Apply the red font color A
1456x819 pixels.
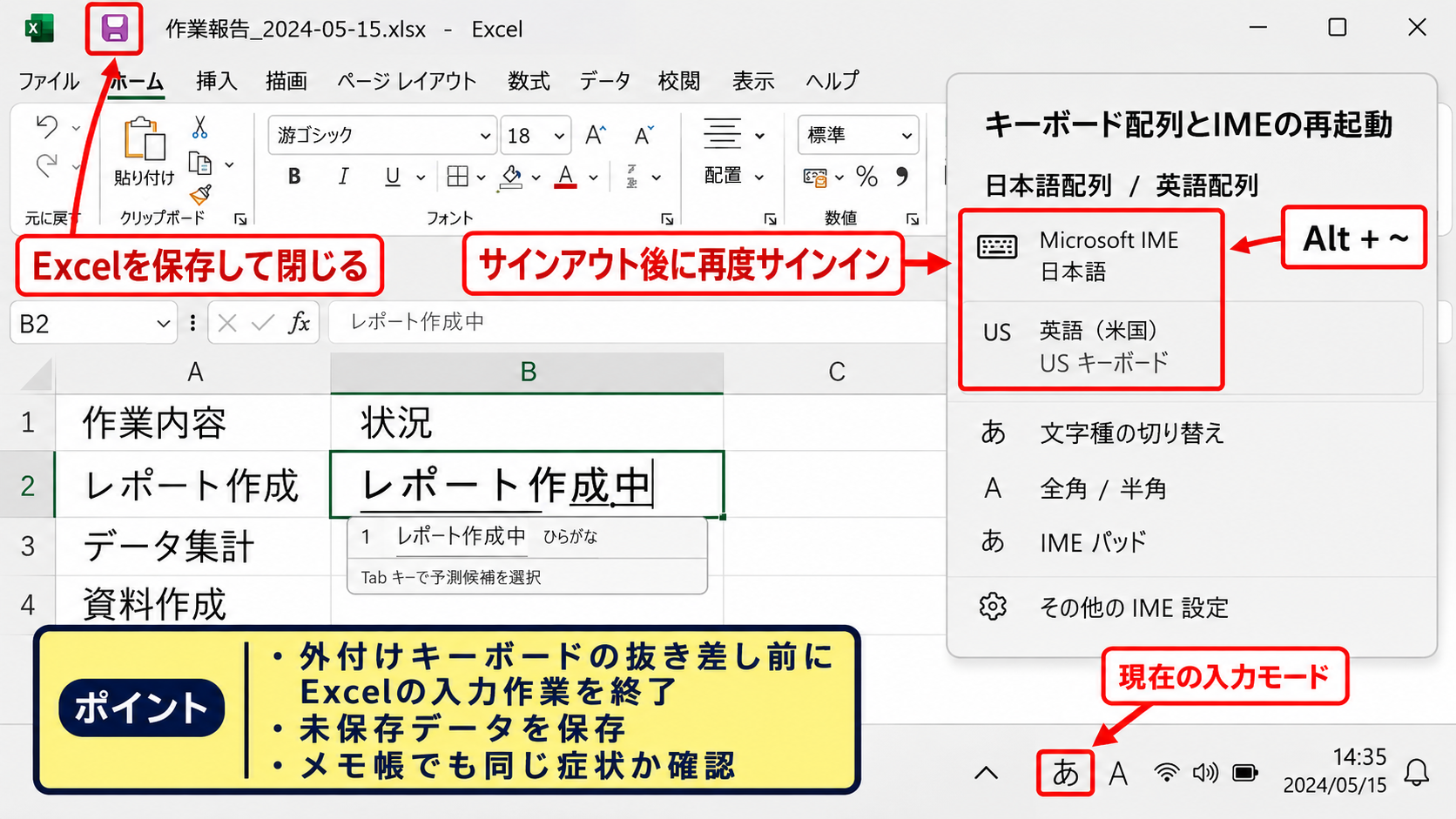(566, 178)
